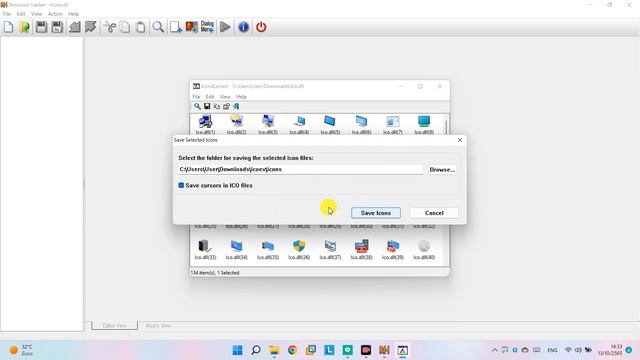Open Google Chrome from the taskbar

click(292, 350)
